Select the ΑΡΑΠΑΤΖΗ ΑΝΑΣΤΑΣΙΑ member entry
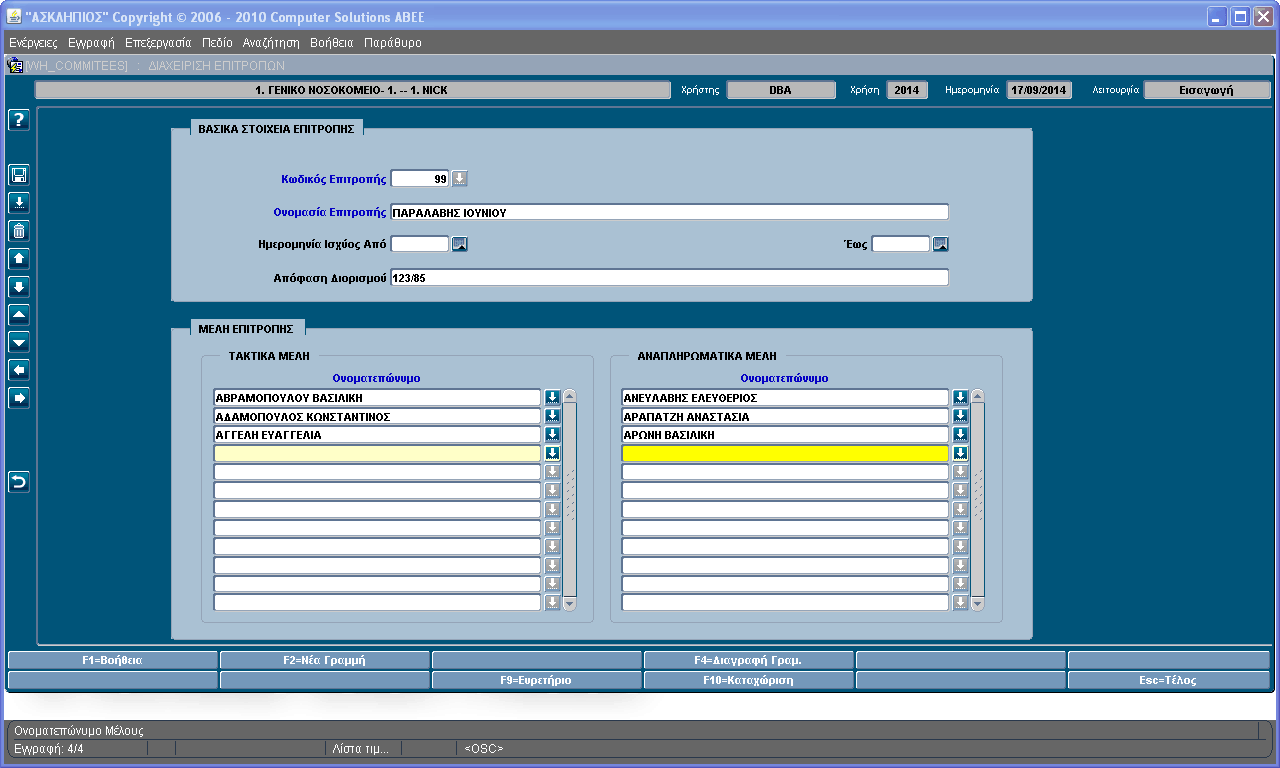1280x768 pixels. click(x=785, y=416)
